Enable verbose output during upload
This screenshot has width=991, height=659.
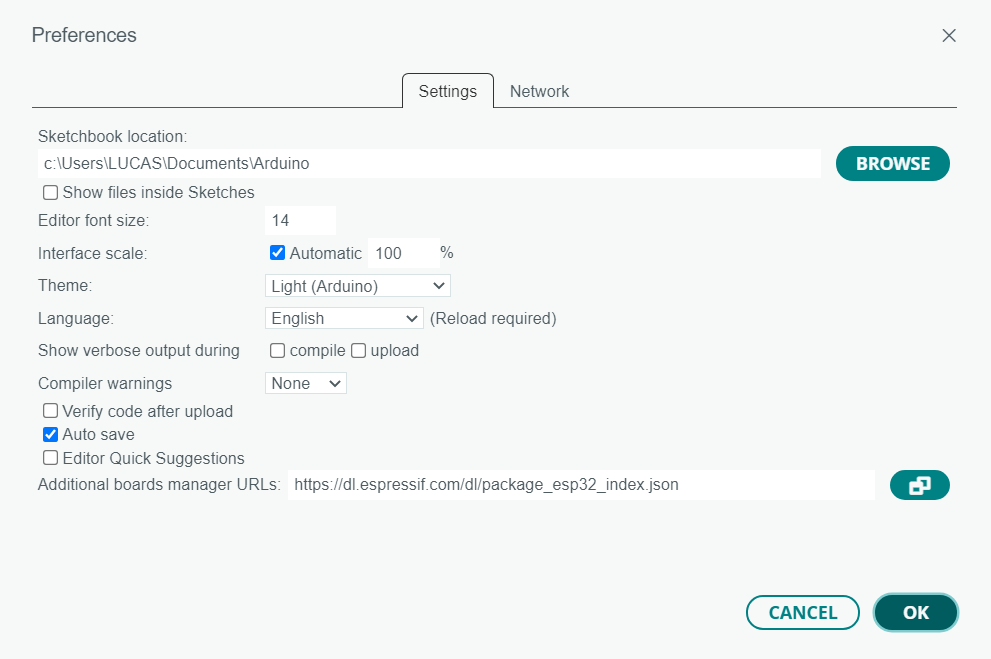click(x=358, y=351)
